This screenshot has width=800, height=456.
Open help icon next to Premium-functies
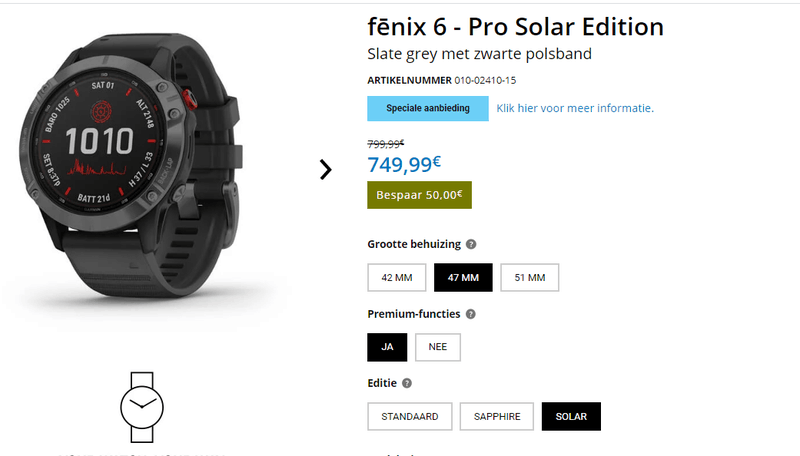coord(470,314)
